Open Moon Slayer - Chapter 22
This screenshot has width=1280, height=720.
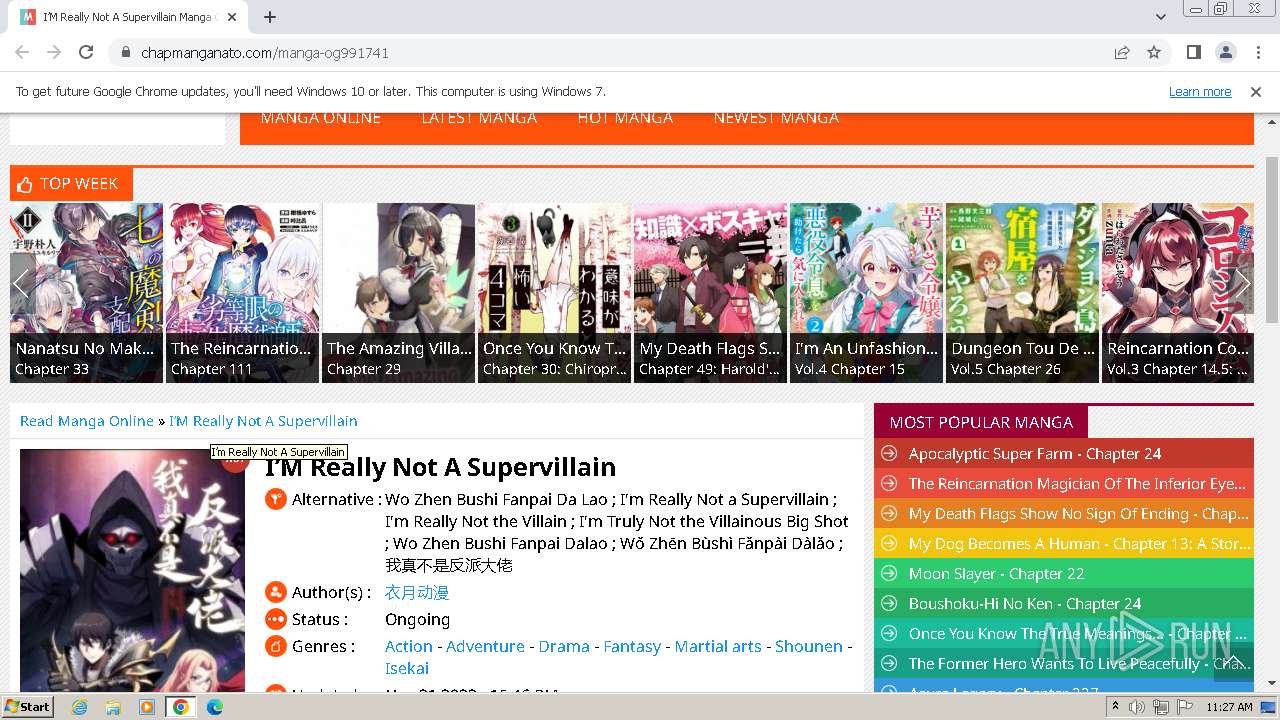tap(996, 574)
